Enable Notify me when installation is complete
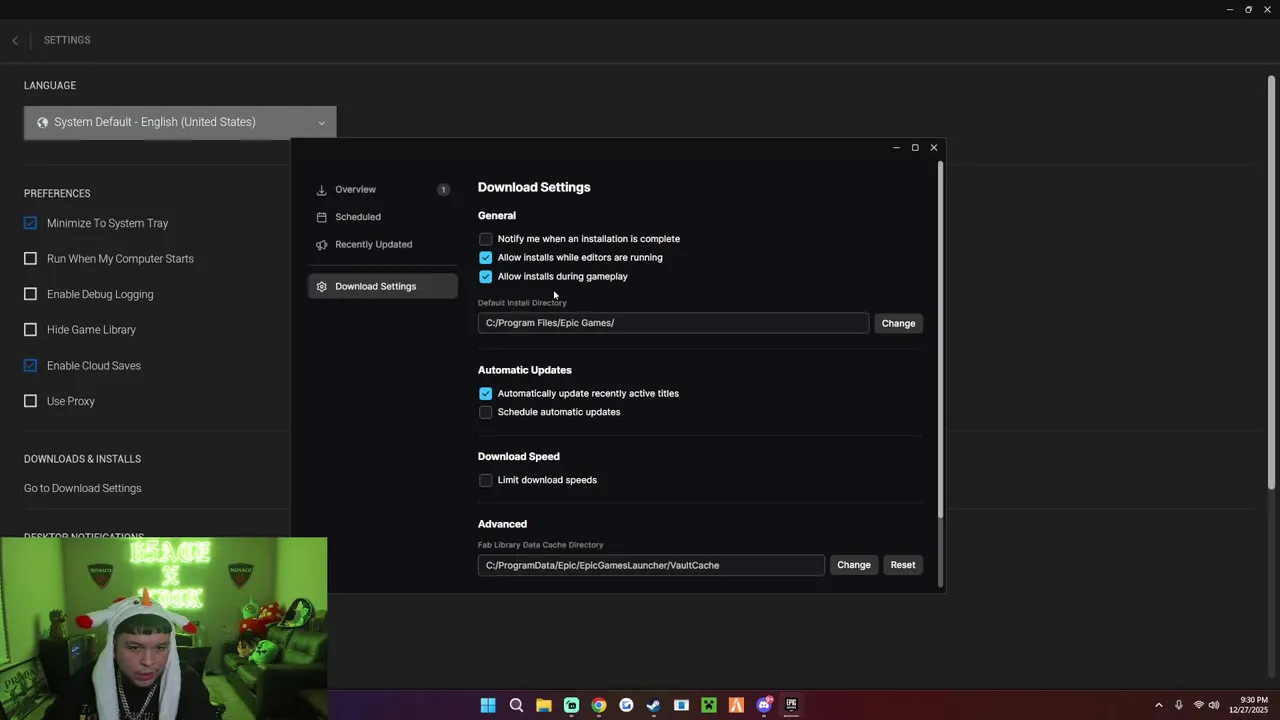The height and width of the screenshot is (720, 1280). 486,239
